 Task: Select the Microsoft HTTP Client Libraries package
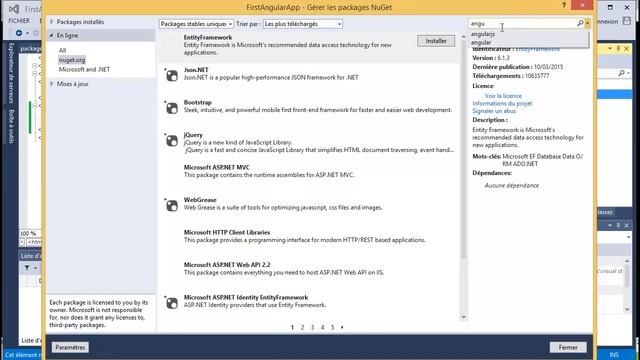pos(307,236)
